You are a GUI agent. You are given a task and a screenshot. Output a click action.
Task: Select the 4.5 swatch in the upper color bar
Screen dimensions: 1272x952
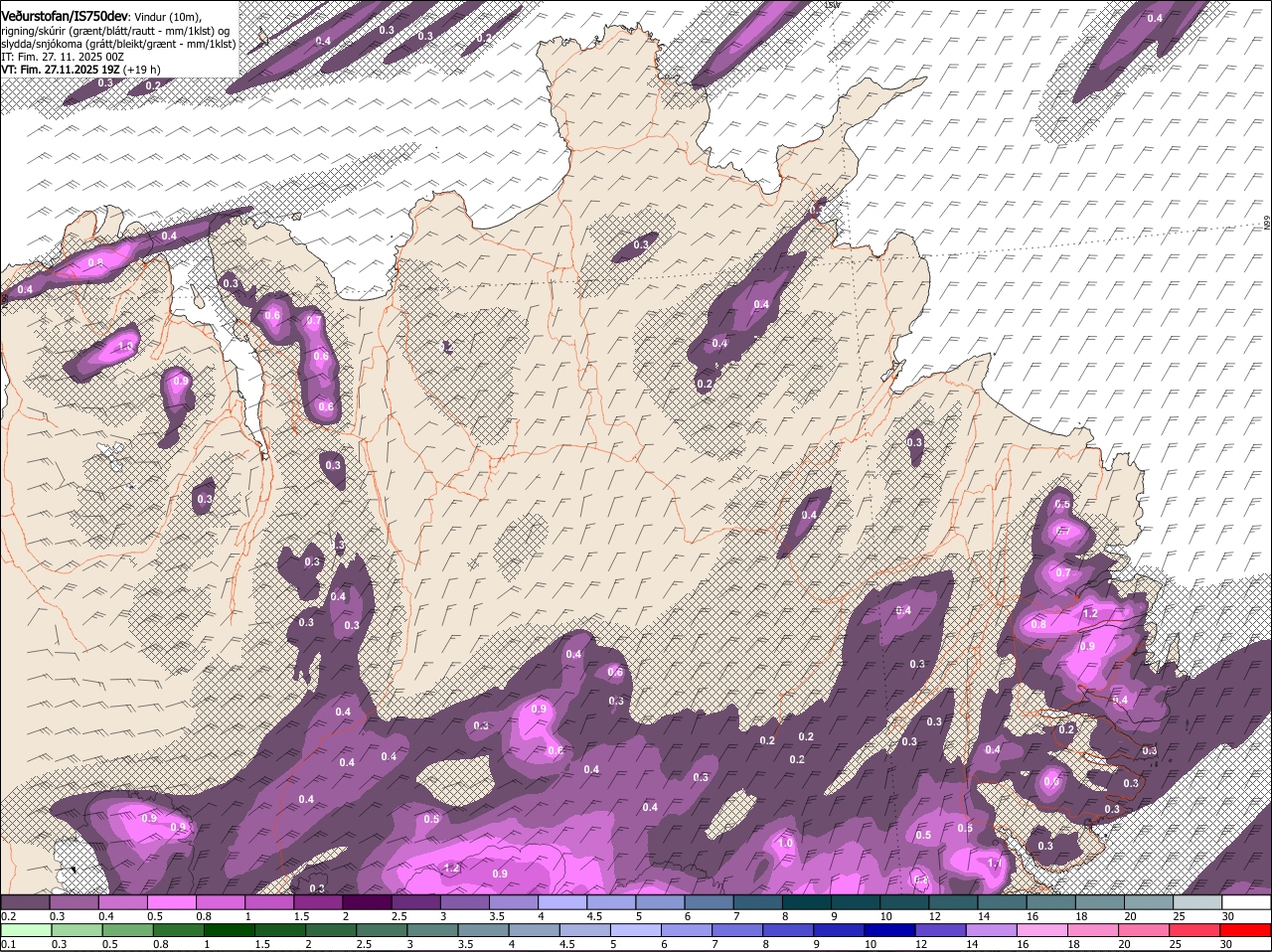tap(611, 901)
